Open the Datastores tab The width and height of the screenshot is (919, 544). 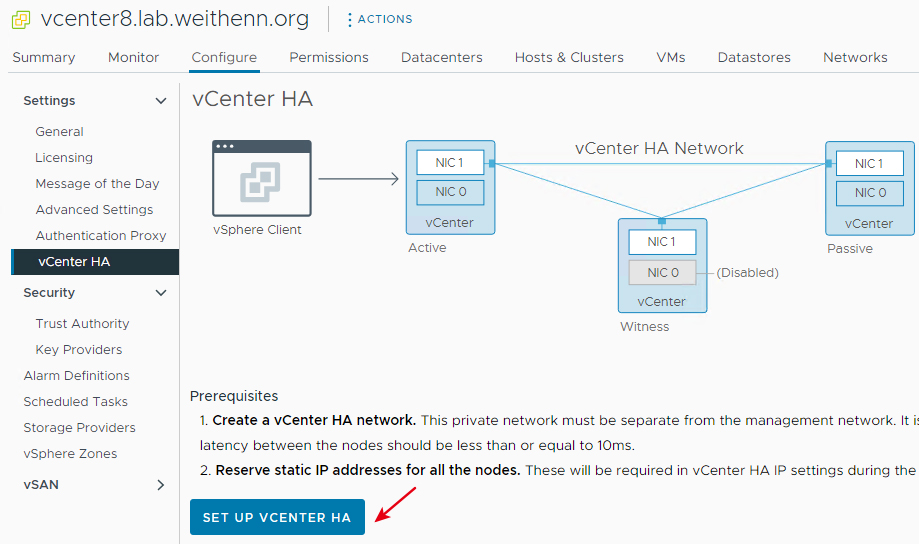(x=754, y=57)
